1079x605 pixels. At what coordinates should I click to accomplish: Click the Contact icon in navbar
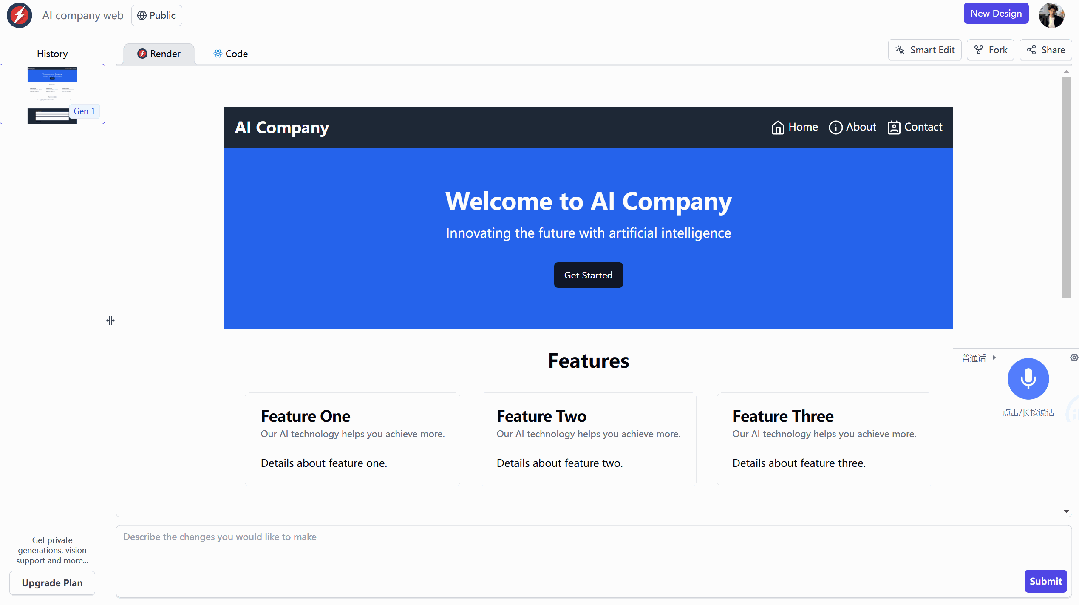coord(894,127)
